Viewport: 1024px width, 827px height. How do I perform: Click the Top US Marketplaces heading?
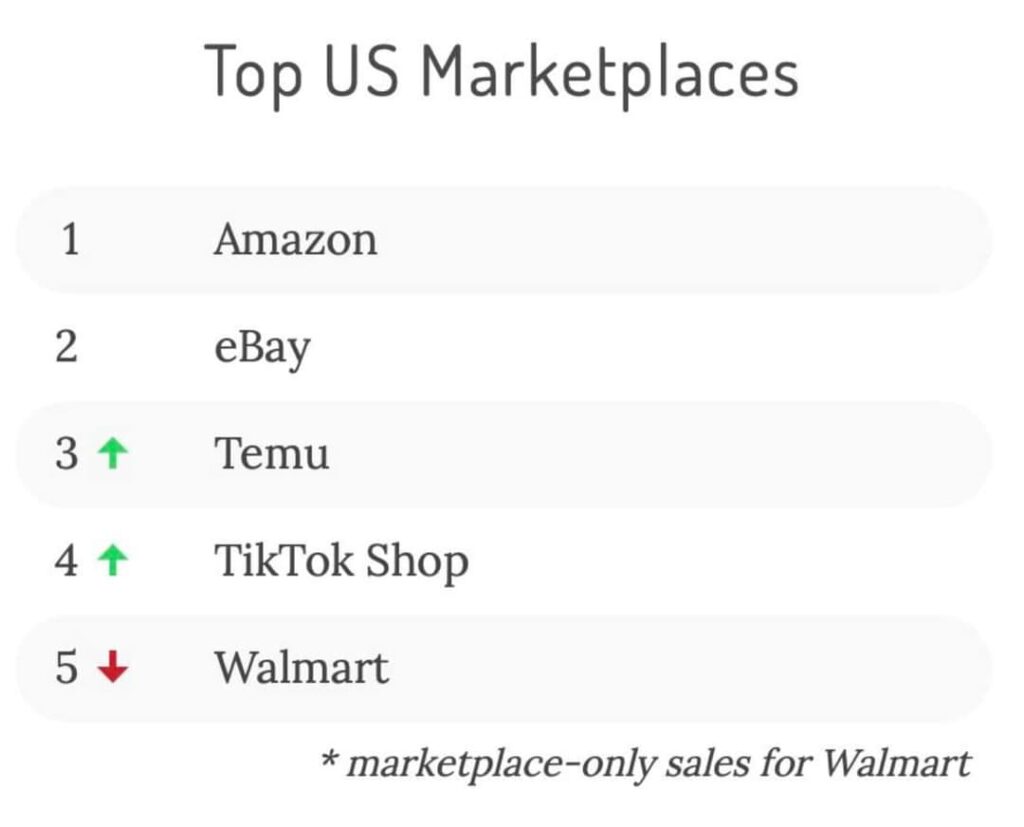click(502, 73)
